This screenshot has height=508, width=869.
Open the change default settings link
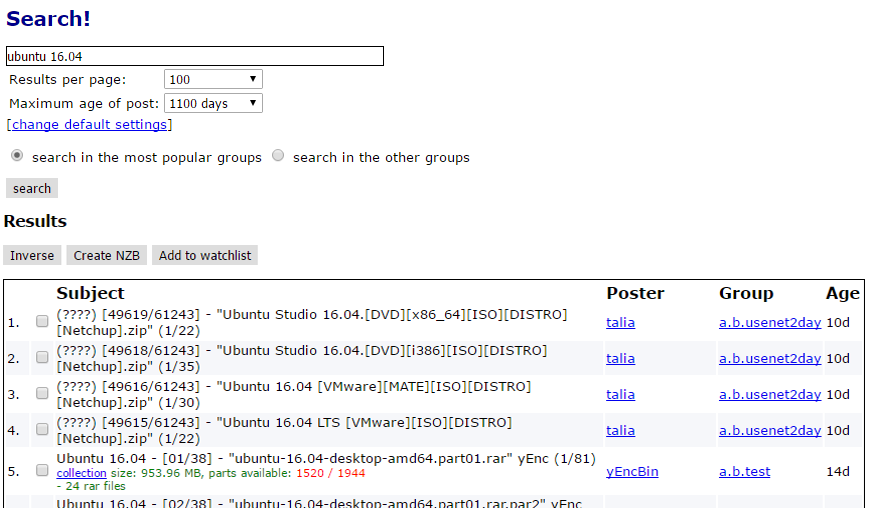89,124
